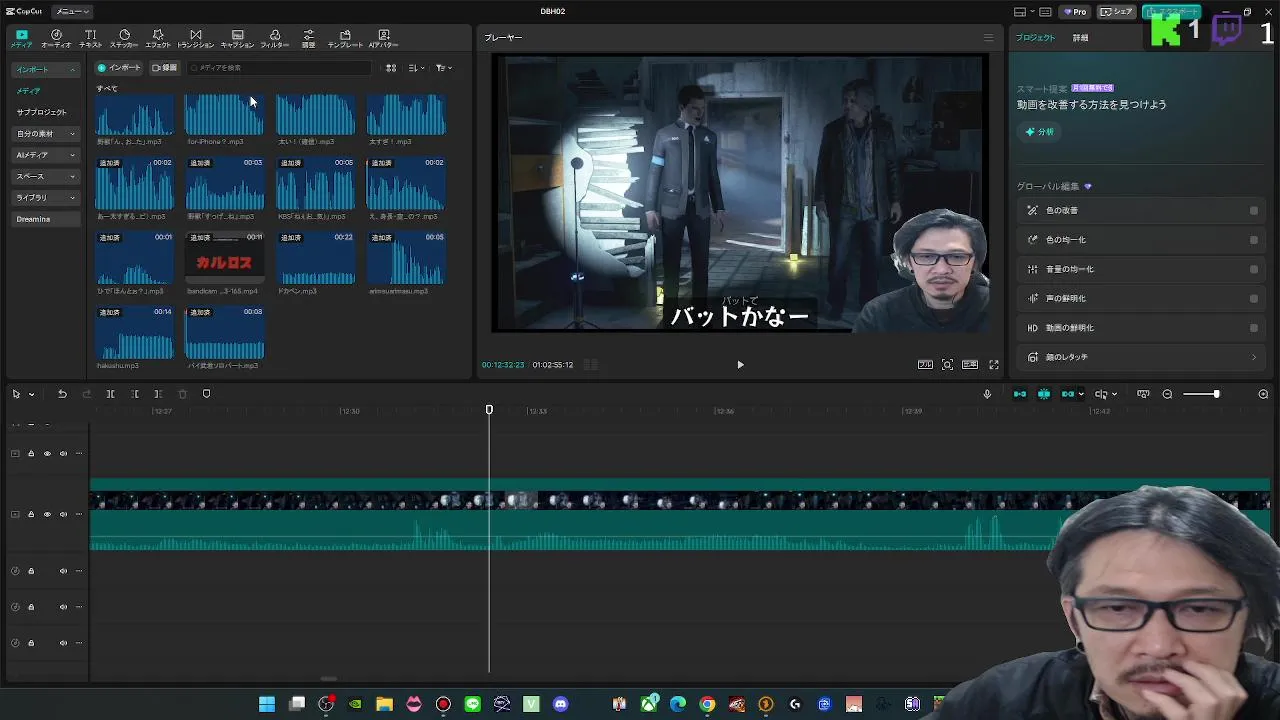This screenshot has height=720, width=1280.
Task: Click the シェア share button
Action: [x=1116, y=12]
